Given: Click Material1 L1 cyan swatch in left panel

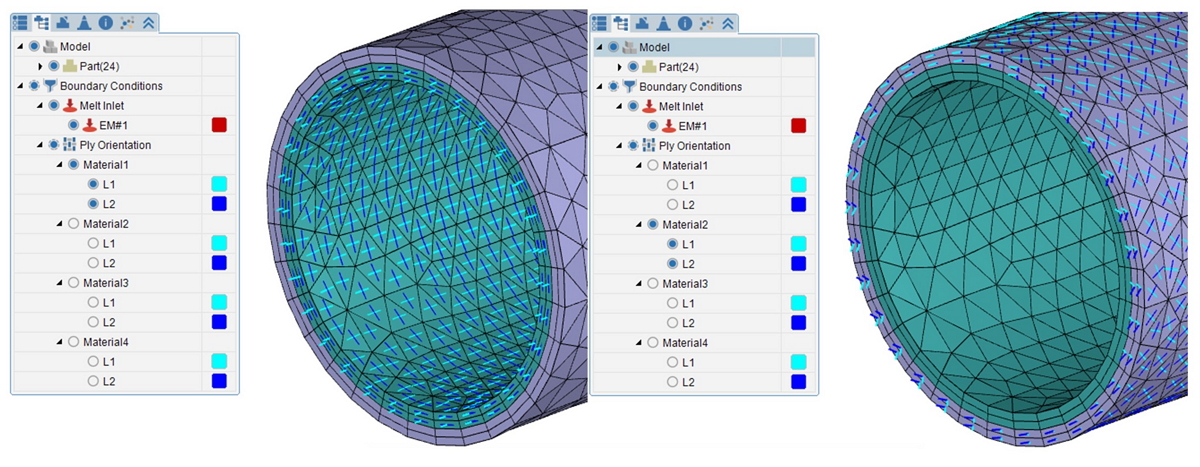Looking at the screenshot, I should coord(219,184).
